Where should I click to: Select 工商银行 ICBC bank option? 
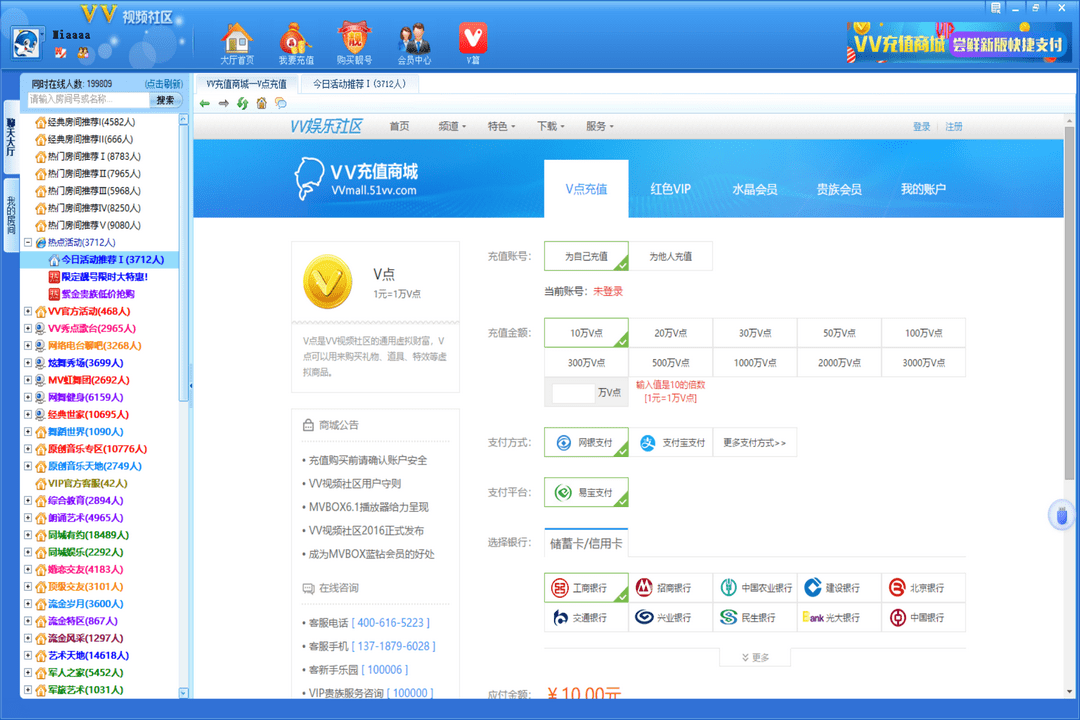click(586, 588)
